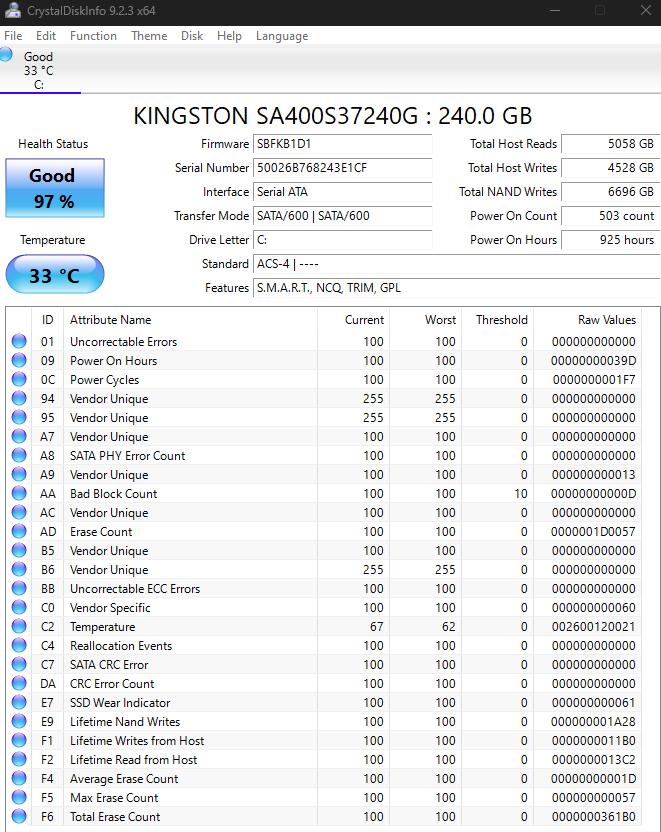Click the Total Host Writes value field
The height and width of the screenshot is (832, 661).
(x=609, y=168)
